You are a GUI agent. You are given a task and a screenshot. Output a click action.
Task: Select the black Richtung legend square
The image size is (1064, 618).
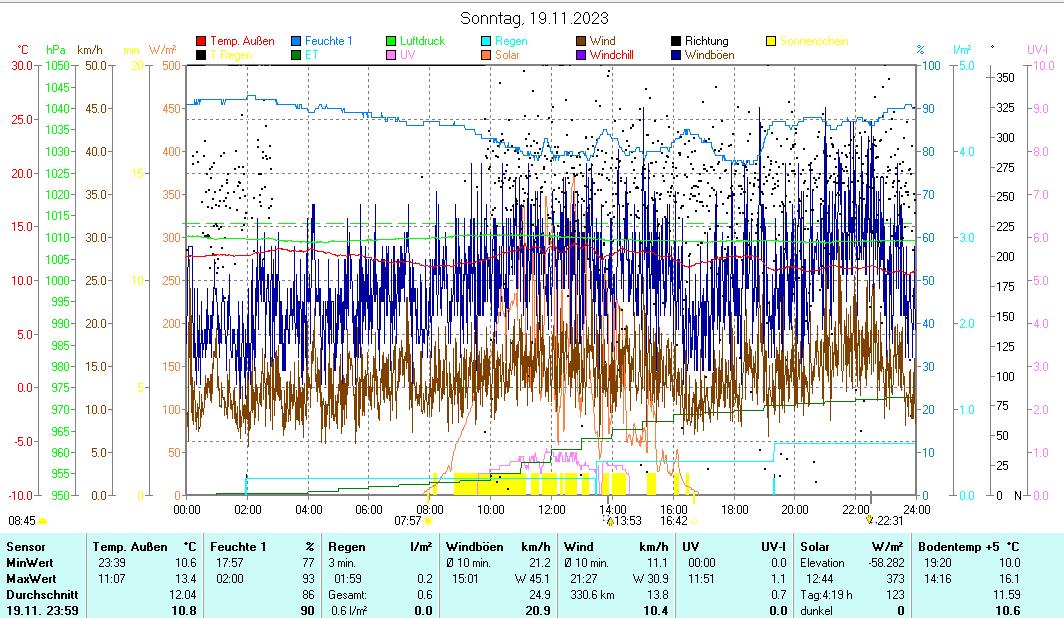pos(676,41)
